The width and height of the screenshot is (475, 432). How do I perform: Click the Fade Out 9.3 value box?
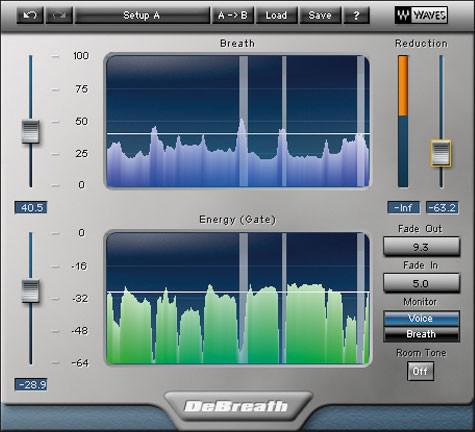[421, 247]
